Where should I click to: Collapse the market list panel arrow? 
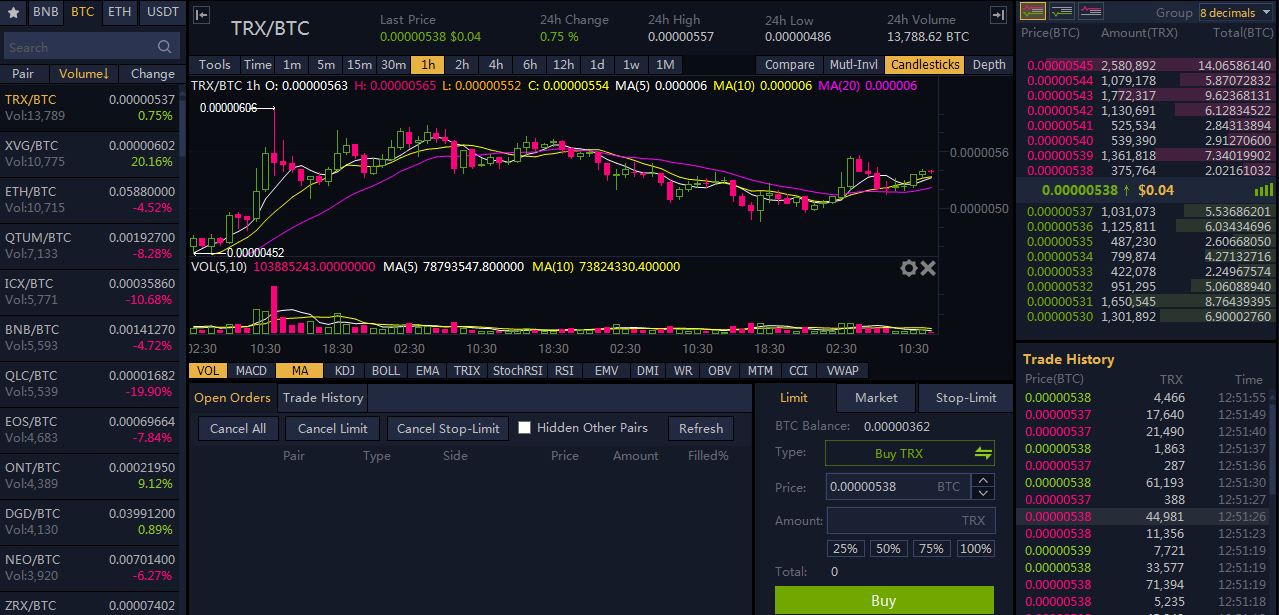pyautogui.click(x=201, y=15)
